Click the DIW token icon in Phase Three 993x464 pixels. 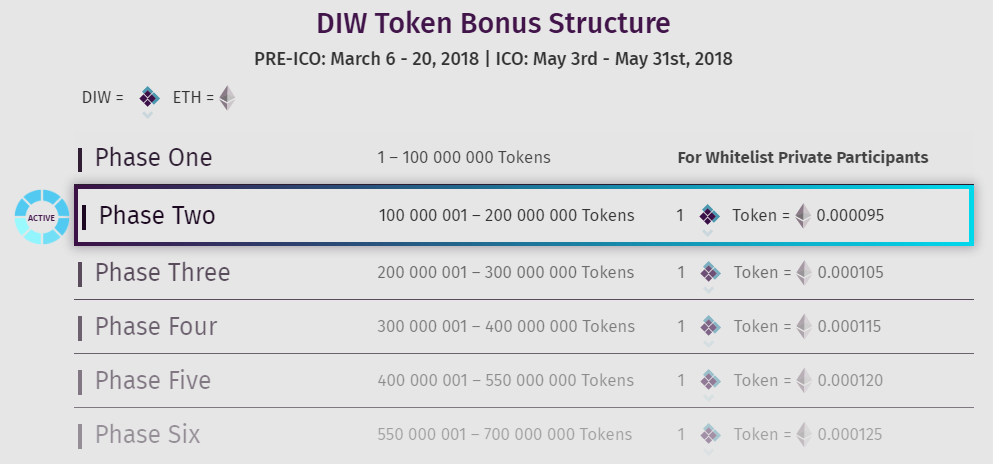(709, 272)
